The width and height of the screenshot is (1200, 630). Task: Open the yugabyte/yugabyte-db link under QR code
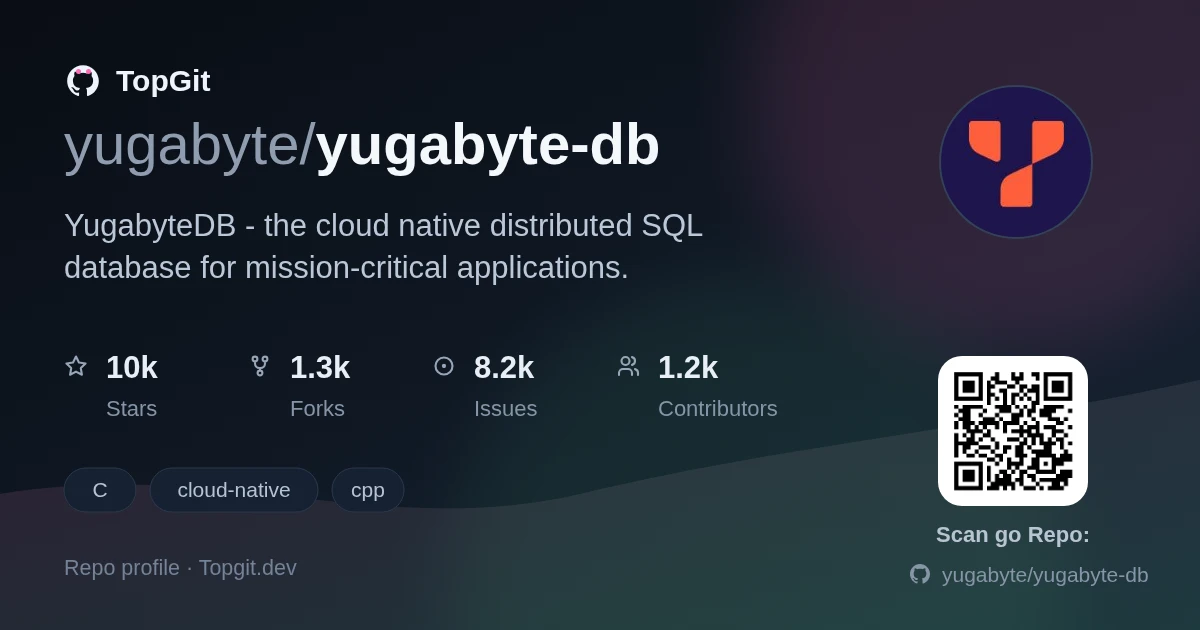click(x=1045, y=575)
